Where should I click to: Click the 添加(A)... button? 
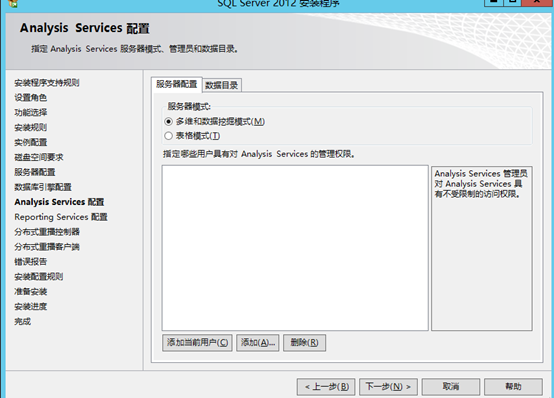(258, 343)
